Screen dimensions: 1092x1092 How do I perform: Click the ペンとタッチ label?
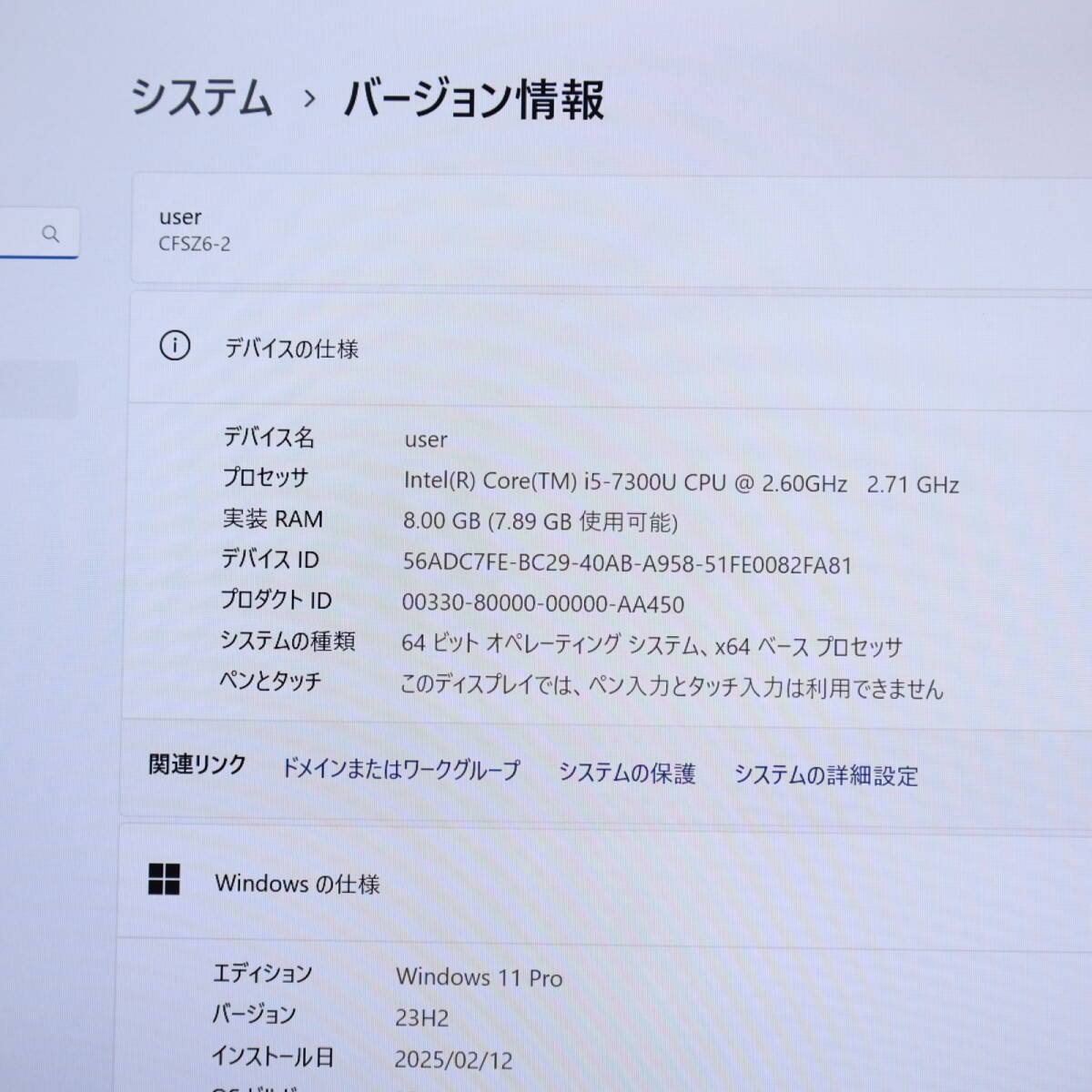click(270, 681)
